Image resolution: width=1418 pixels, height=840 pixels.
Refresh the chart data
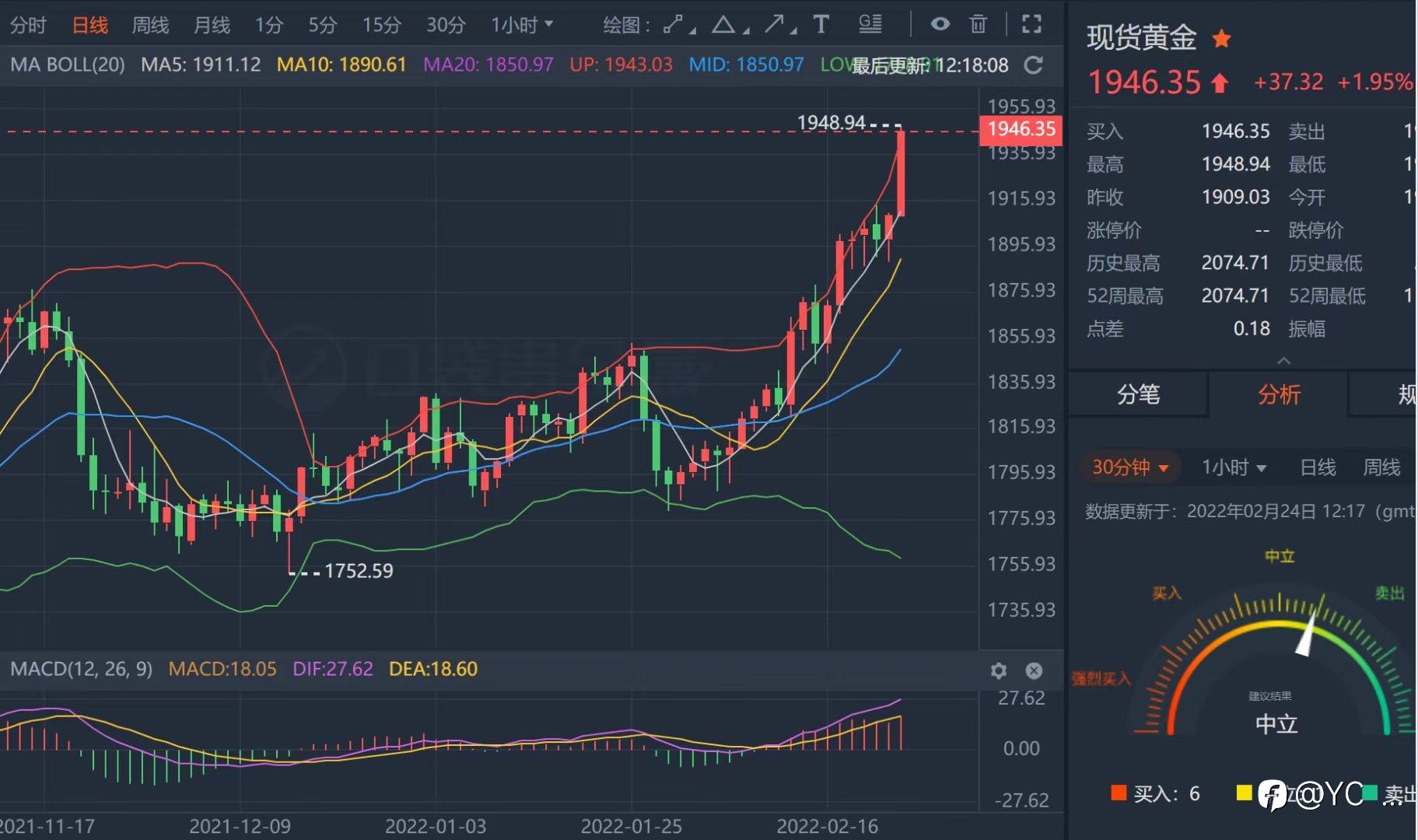1033,65
